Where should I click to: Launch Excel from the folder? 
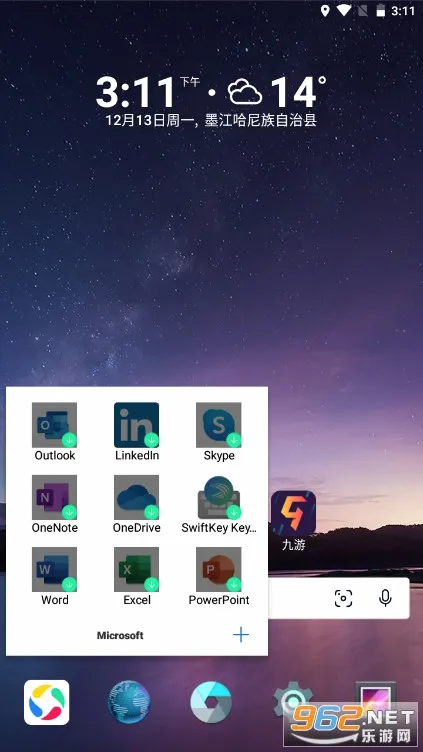[x=136, y=570]
